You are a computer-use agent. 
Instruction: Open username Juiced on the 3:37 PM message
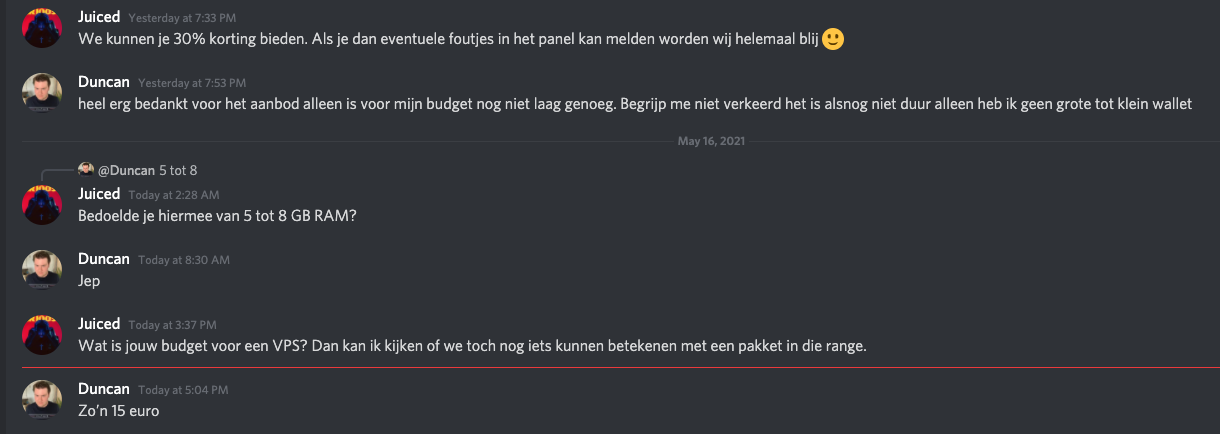point(99,323)
